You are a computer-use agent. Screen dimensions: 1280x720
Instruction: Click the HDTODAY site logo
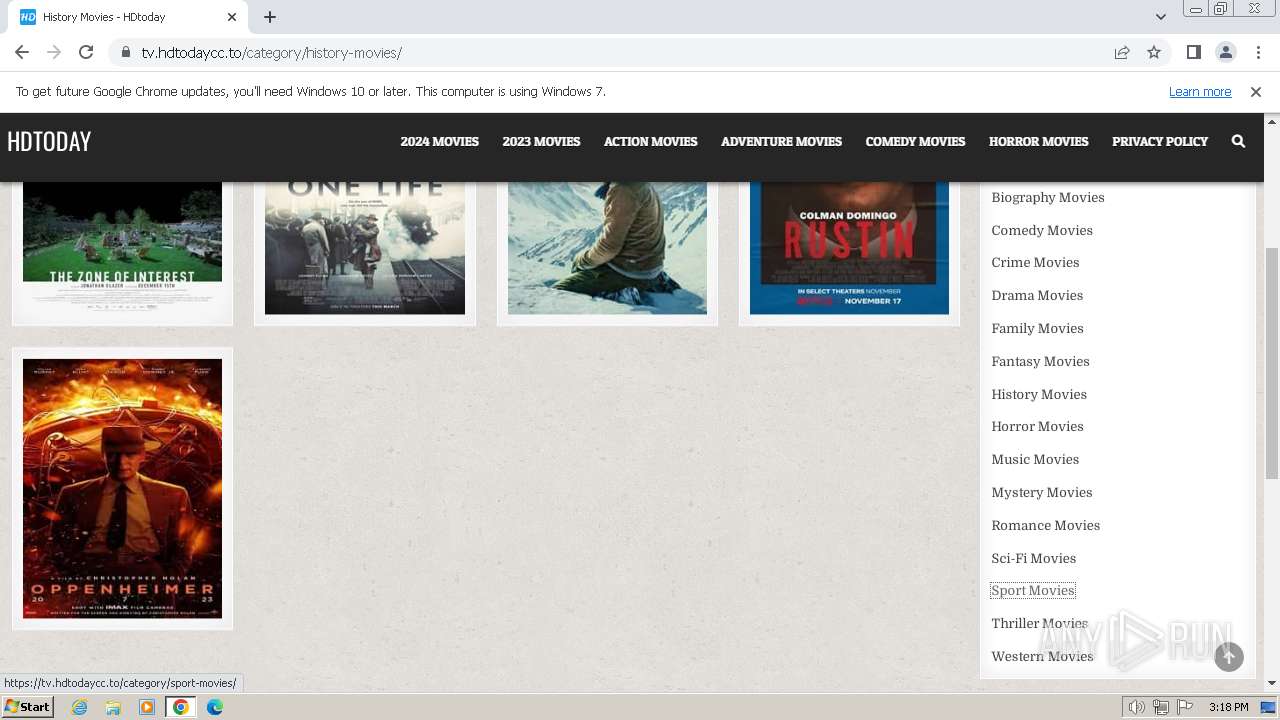(x=49, y=142)
